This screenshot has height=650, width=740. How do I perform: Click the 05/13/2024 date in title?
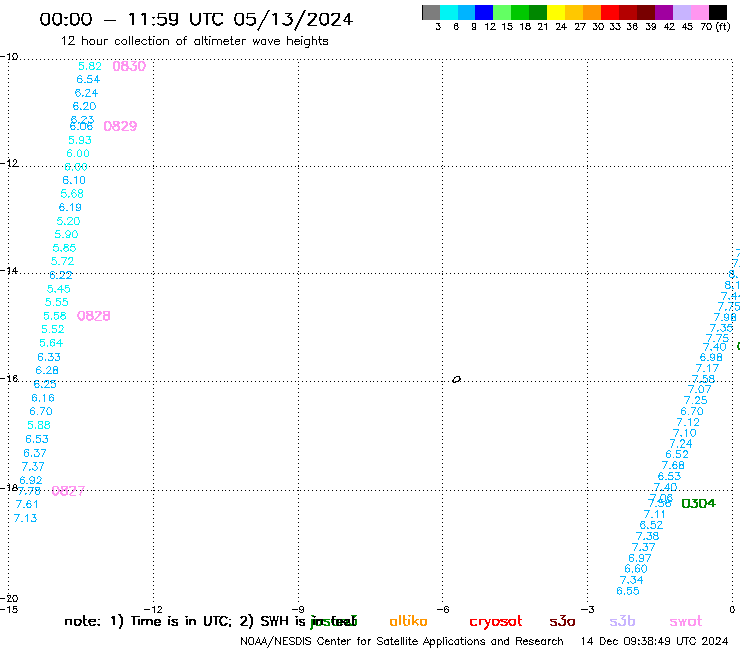[293, 19]
